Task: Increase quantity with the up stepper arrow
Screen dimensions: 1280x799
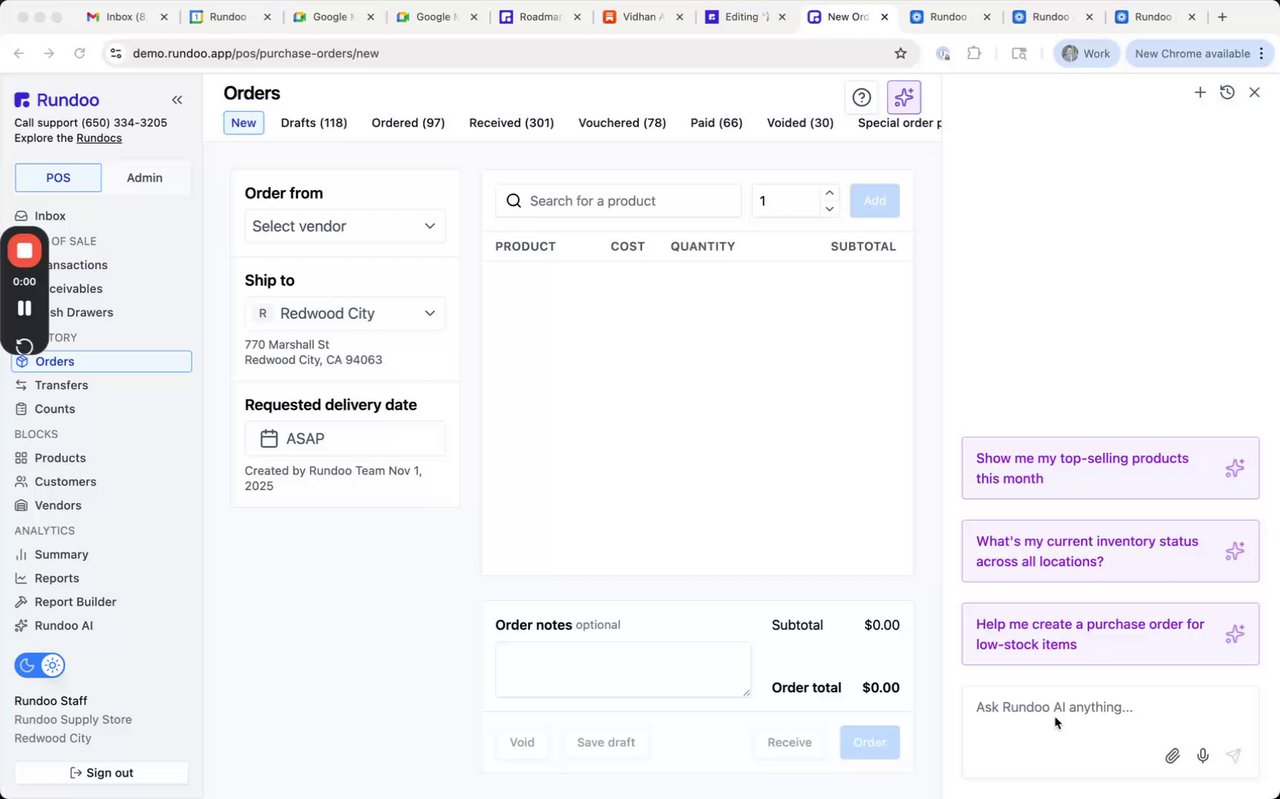Action: coord(829,193)
